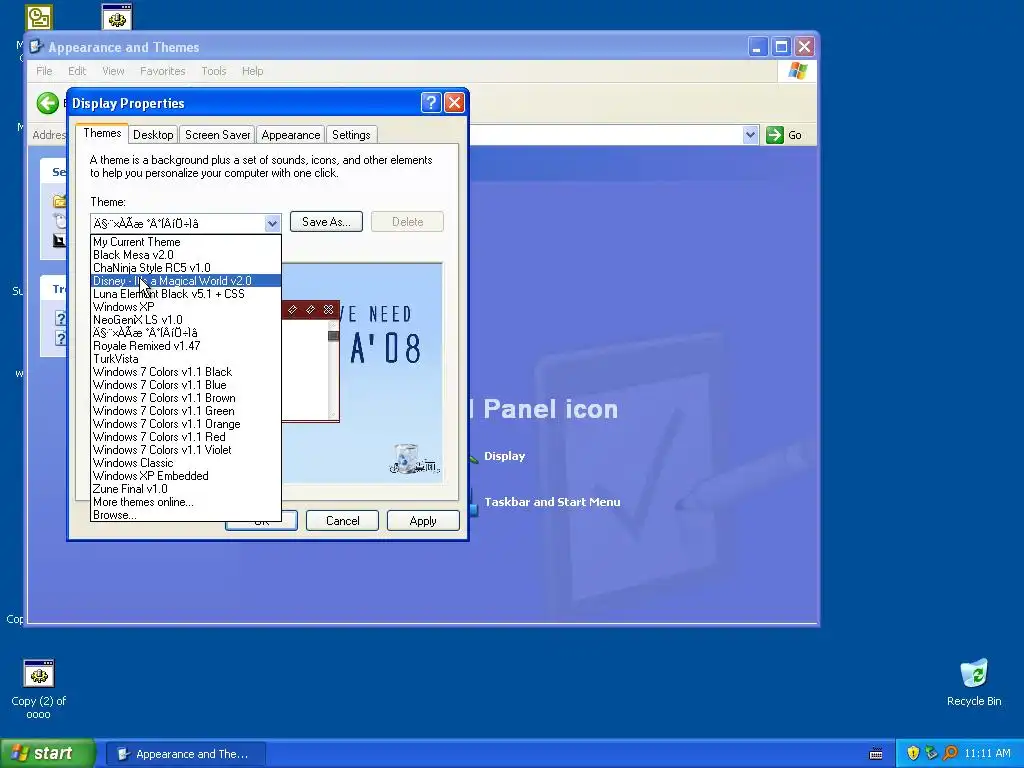Click the network tray icon

point(931,753)
